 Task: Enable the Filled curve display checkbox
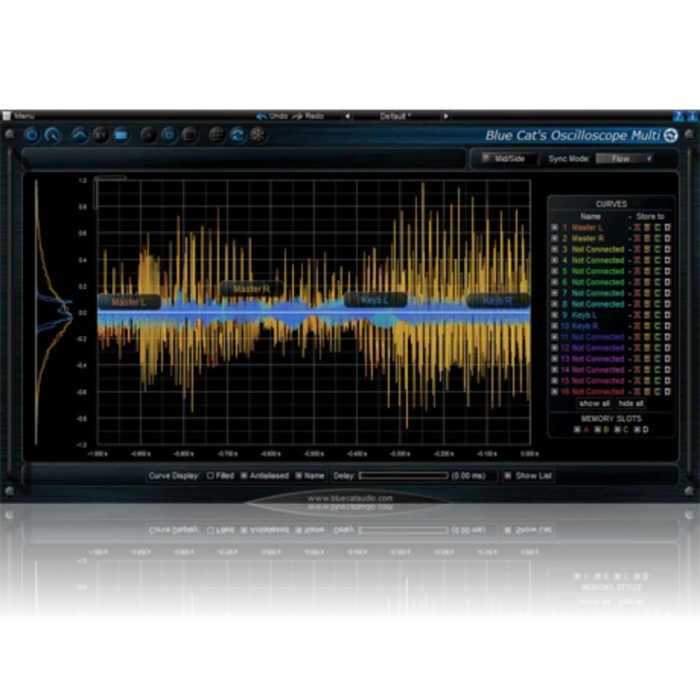[x=210, y=476]
